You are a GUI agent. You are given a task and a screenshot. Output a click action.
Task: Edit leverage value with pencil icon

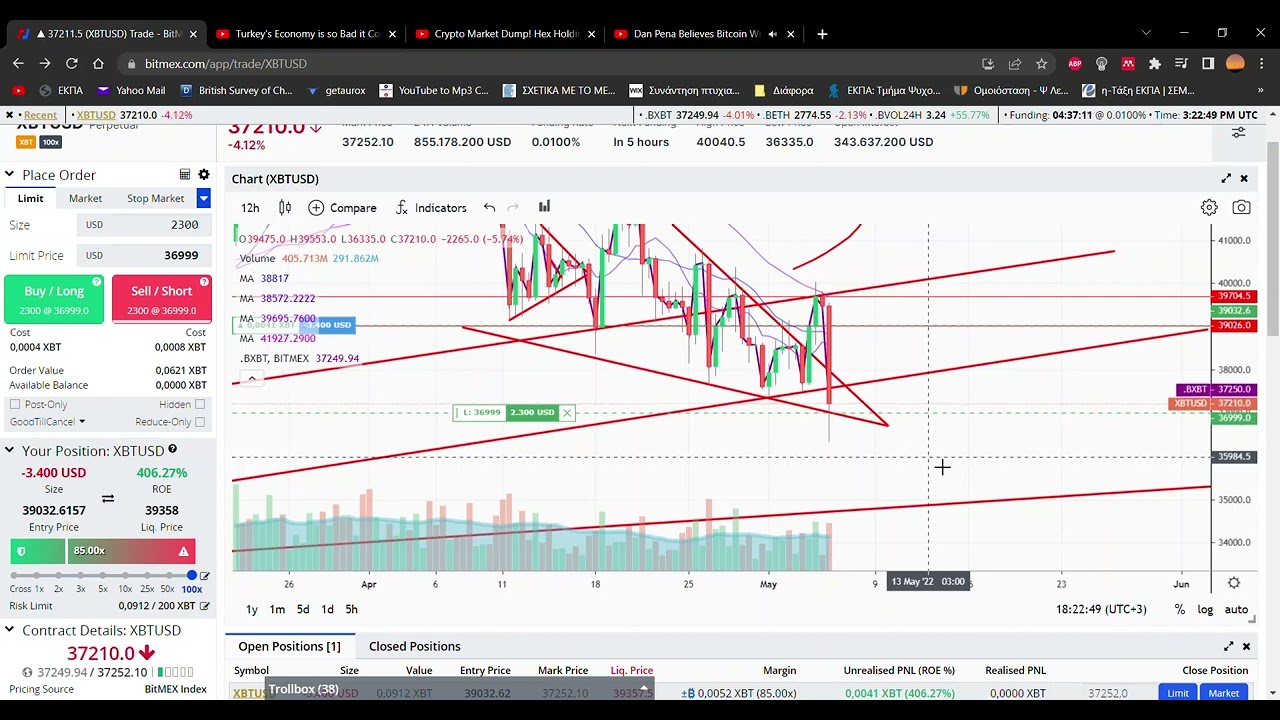click(205, 576)
